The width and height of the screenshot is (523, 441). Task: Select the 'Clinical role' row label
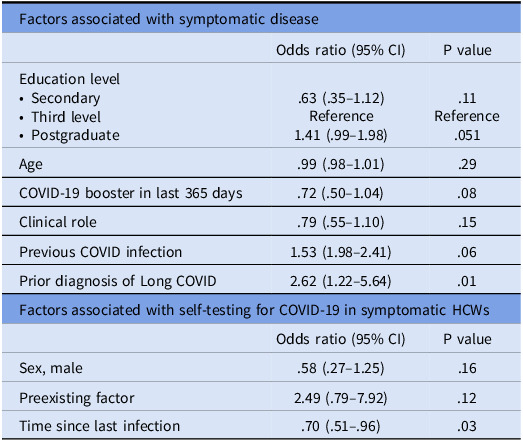coord(58,222)
